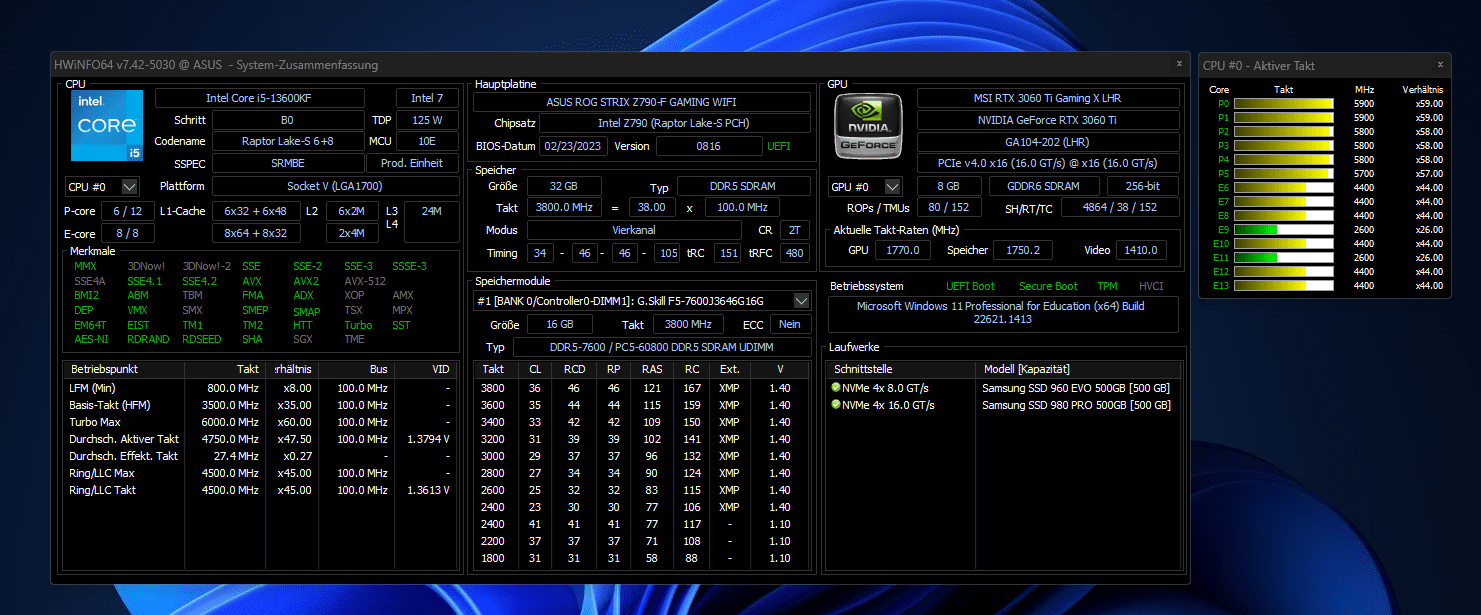
Task: Click the VID column header
Action: [x=426, y=369]
